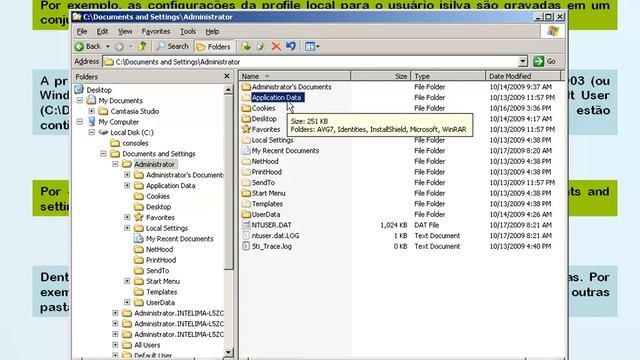
Task: Expand All Users in folder tree
Action: pyautogui.click(x=116, y=345)
